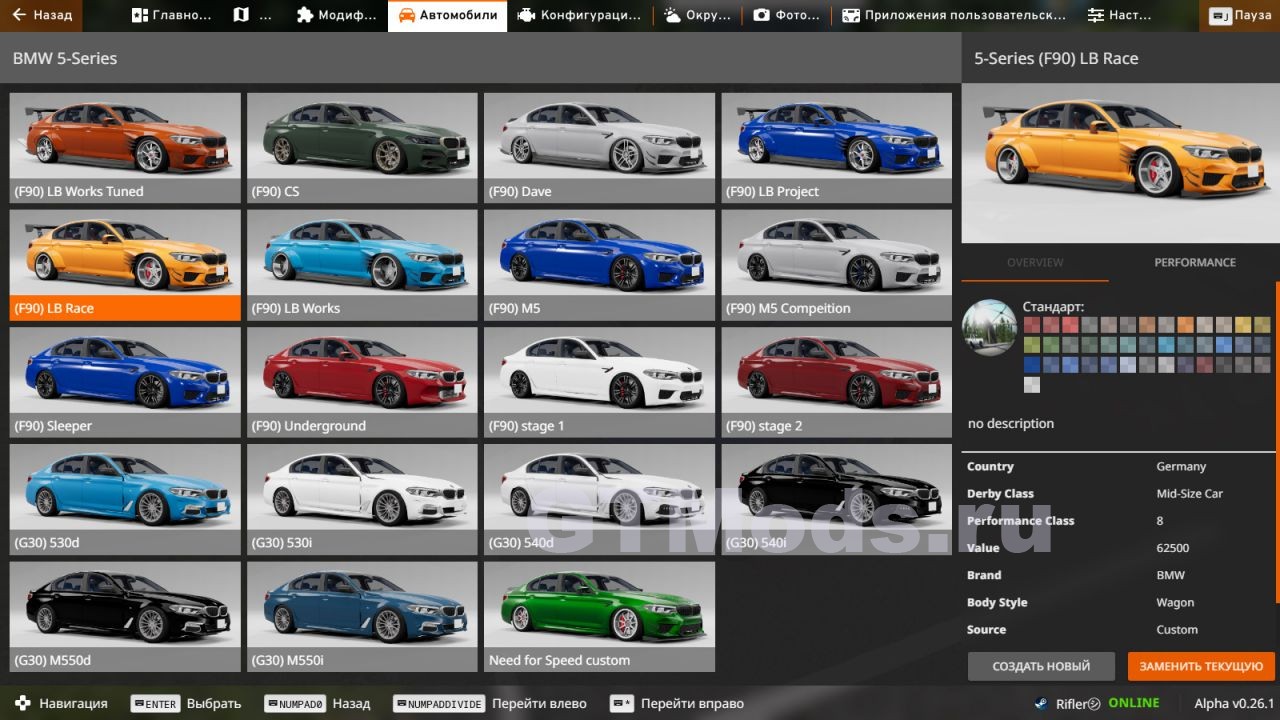Choose the (F90) Dave configuration

pyautogui.click(x=599, y=148)
